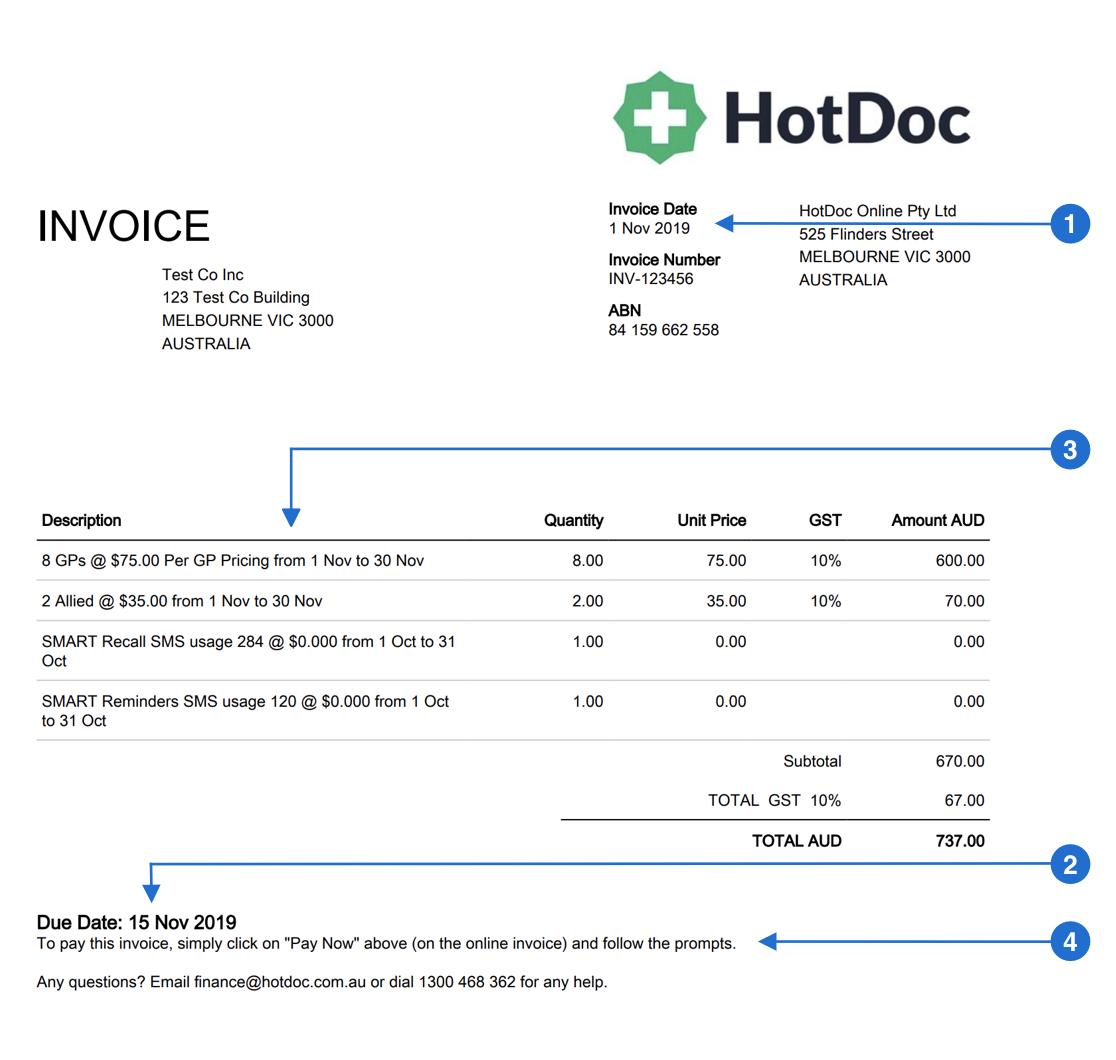Select the amount 600.00
This screenshot has height=1060, width=1116.
point(960,561)
